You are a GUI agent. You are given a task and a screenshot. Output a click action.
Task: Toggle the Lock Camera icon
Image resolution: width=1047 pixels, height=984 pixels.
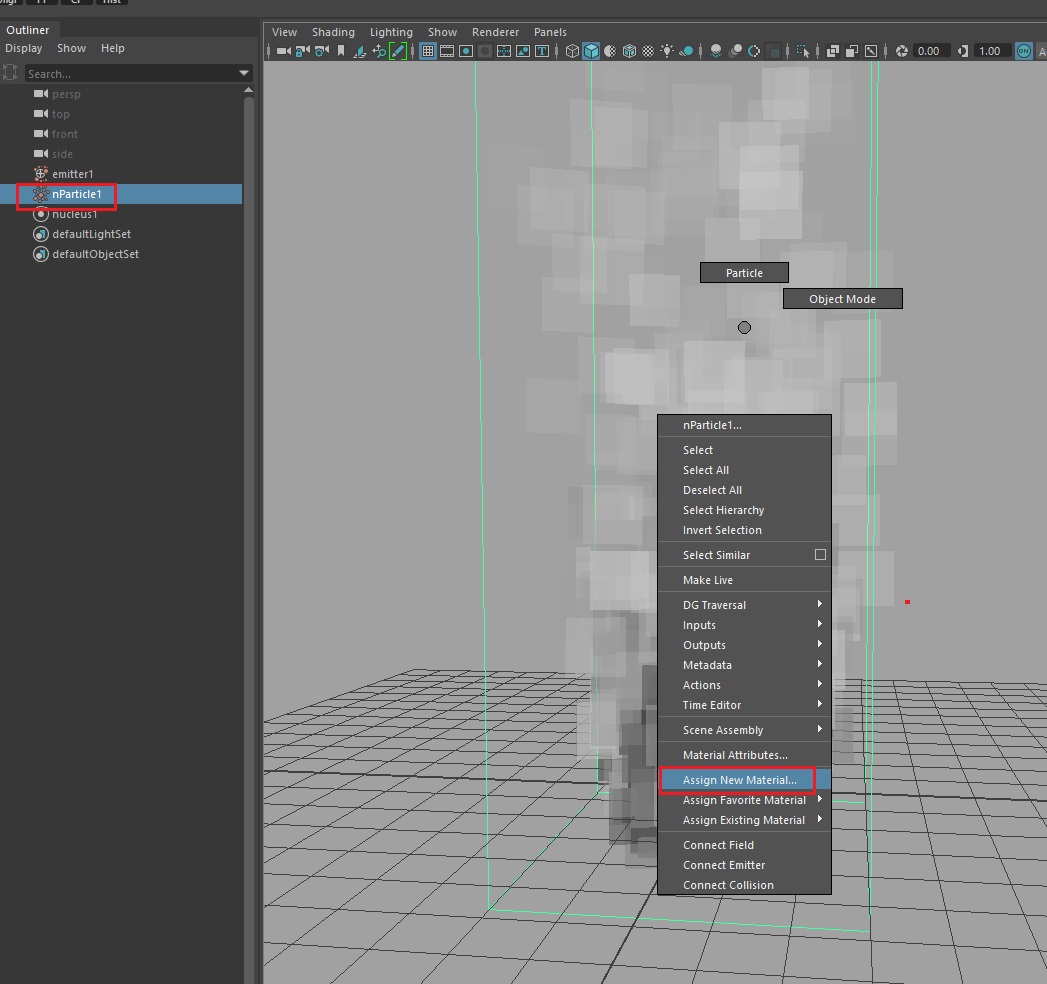[x=302, y=51]
